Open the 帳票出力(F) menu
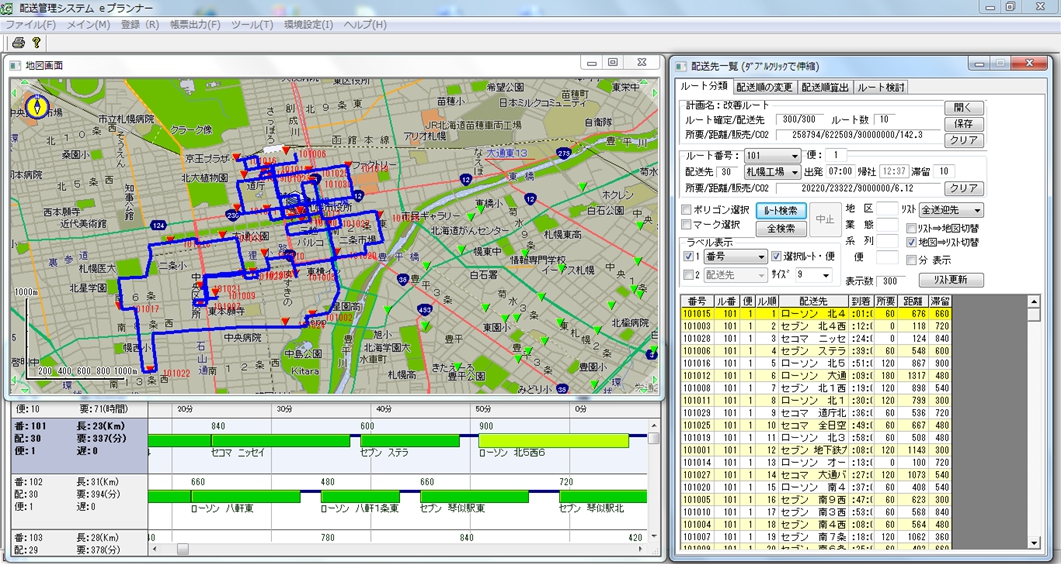 coord(195,24)
